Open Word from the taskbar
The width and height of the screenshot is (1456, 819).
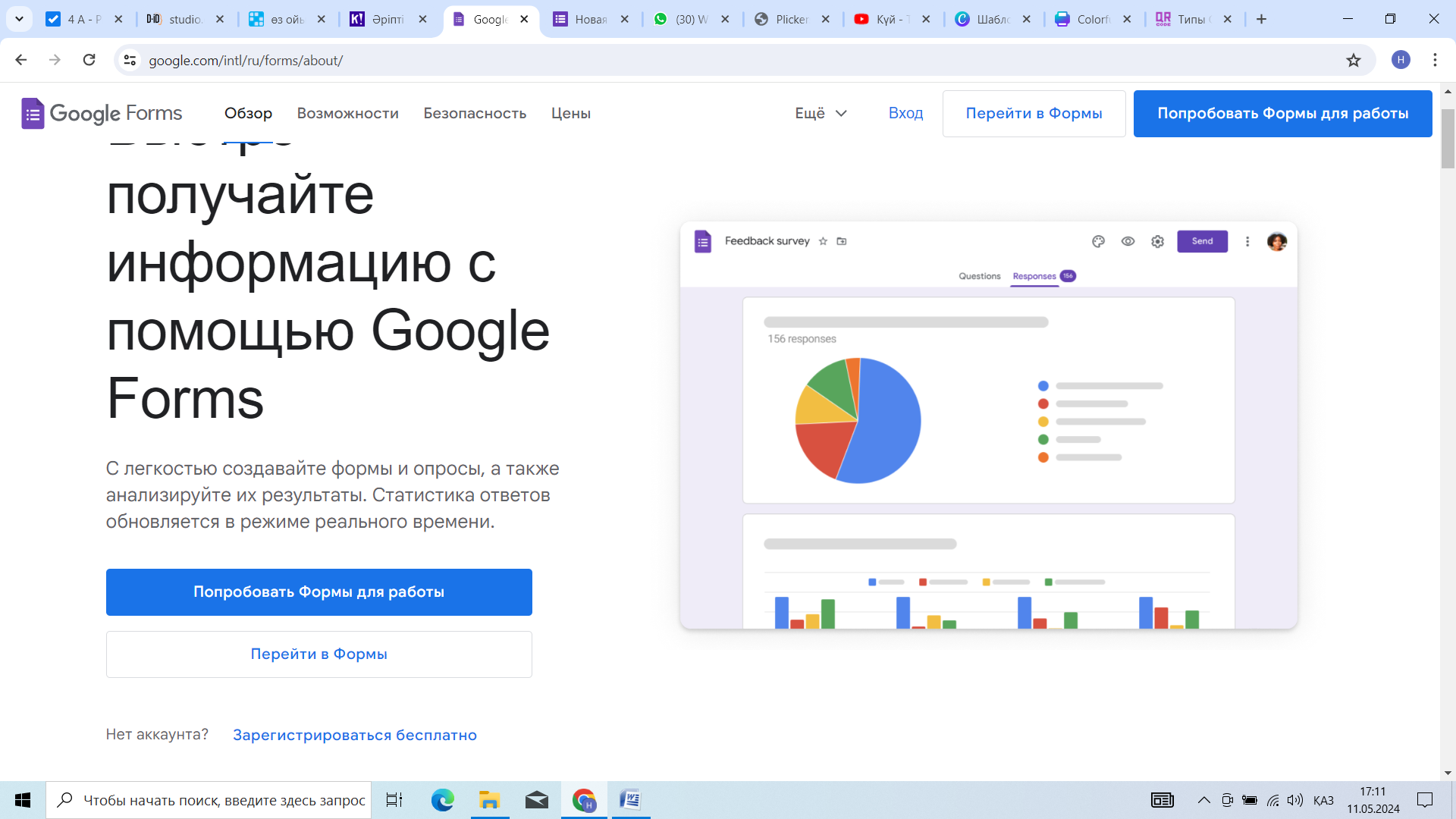(x=629, y=800)
